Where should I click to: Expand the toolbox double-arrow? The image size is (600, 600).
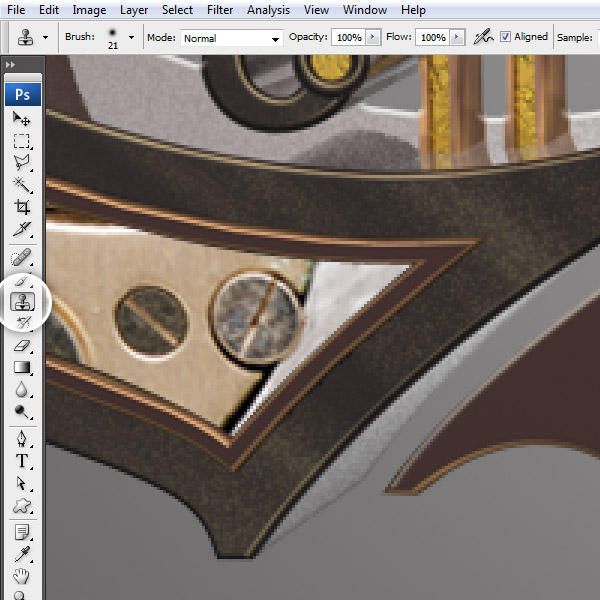10,65
